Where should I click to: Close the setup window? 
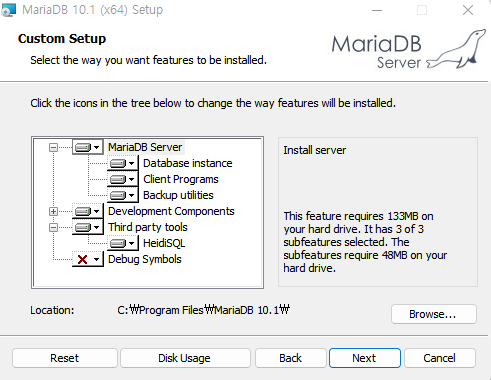pyautogui.click(x=468, y=10)
